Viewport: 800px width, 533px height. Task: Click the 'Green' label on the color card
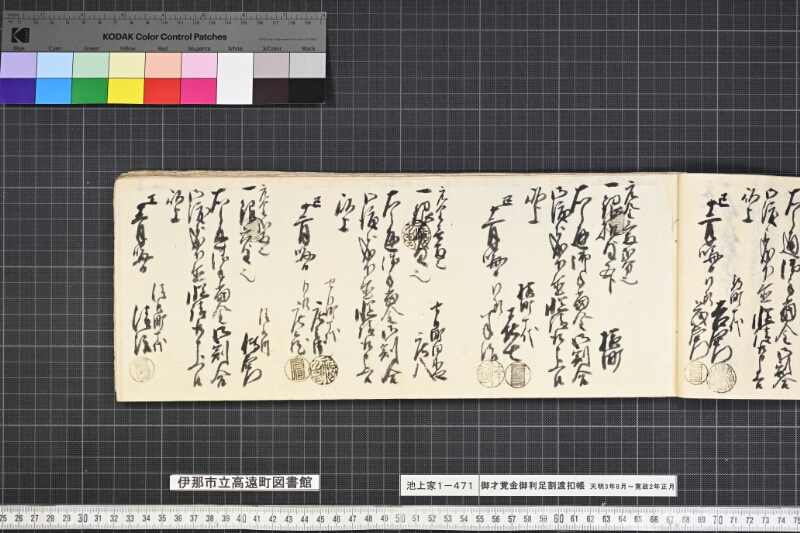pyautogui.click(x=91, y=48)
